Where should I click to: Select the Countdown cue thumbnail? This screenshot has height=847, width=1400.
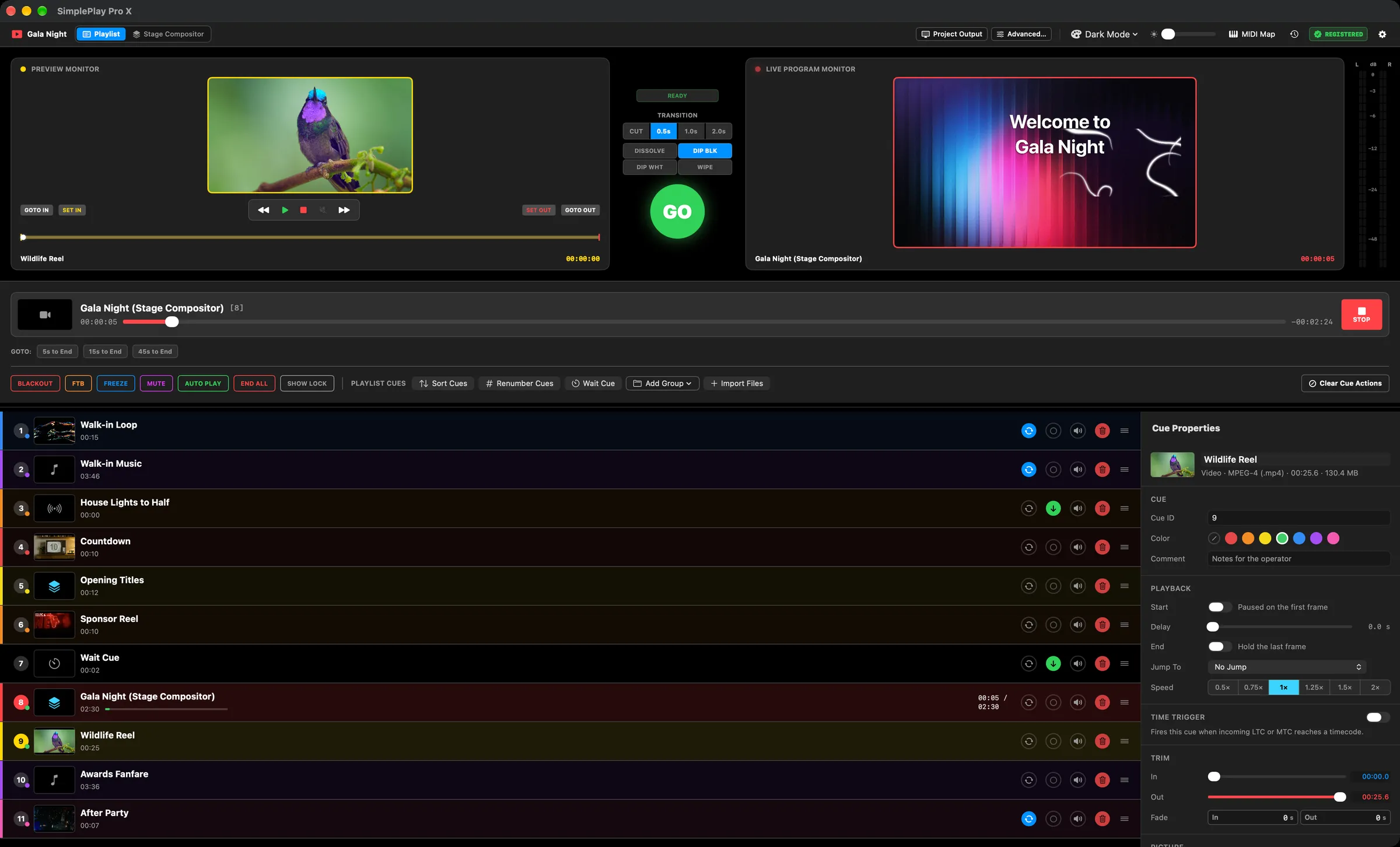pos(54,547)
